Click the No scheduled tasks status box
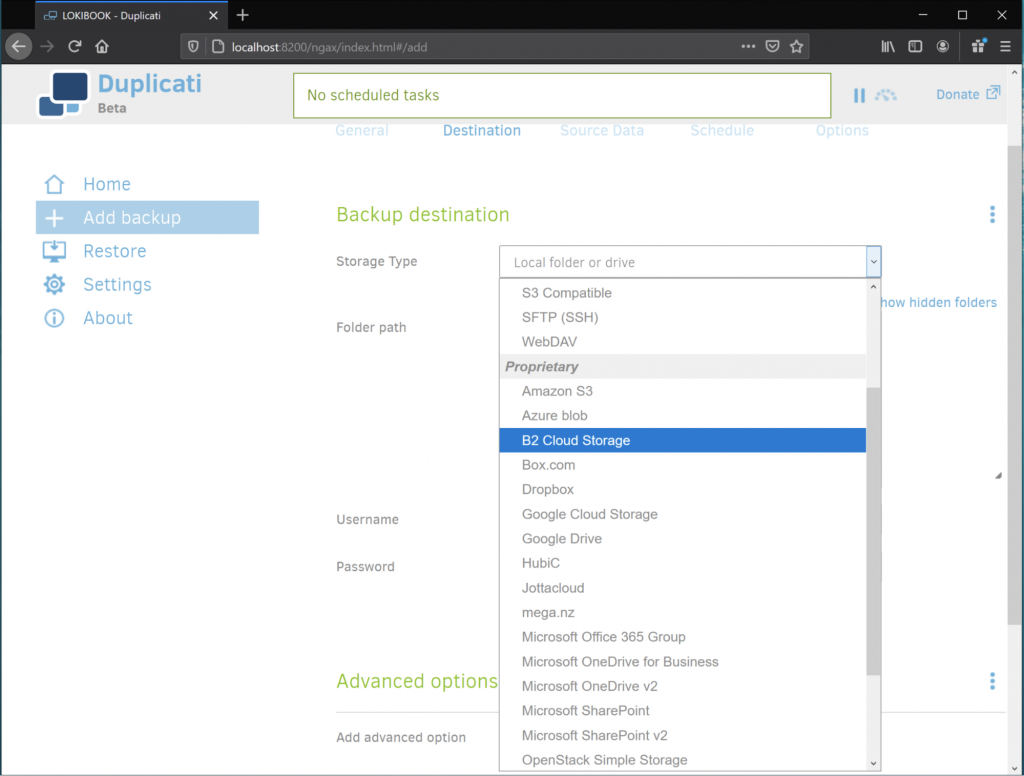Image resolution: width=1024 pixels, height=776 pixels. [x=562, y=95]
